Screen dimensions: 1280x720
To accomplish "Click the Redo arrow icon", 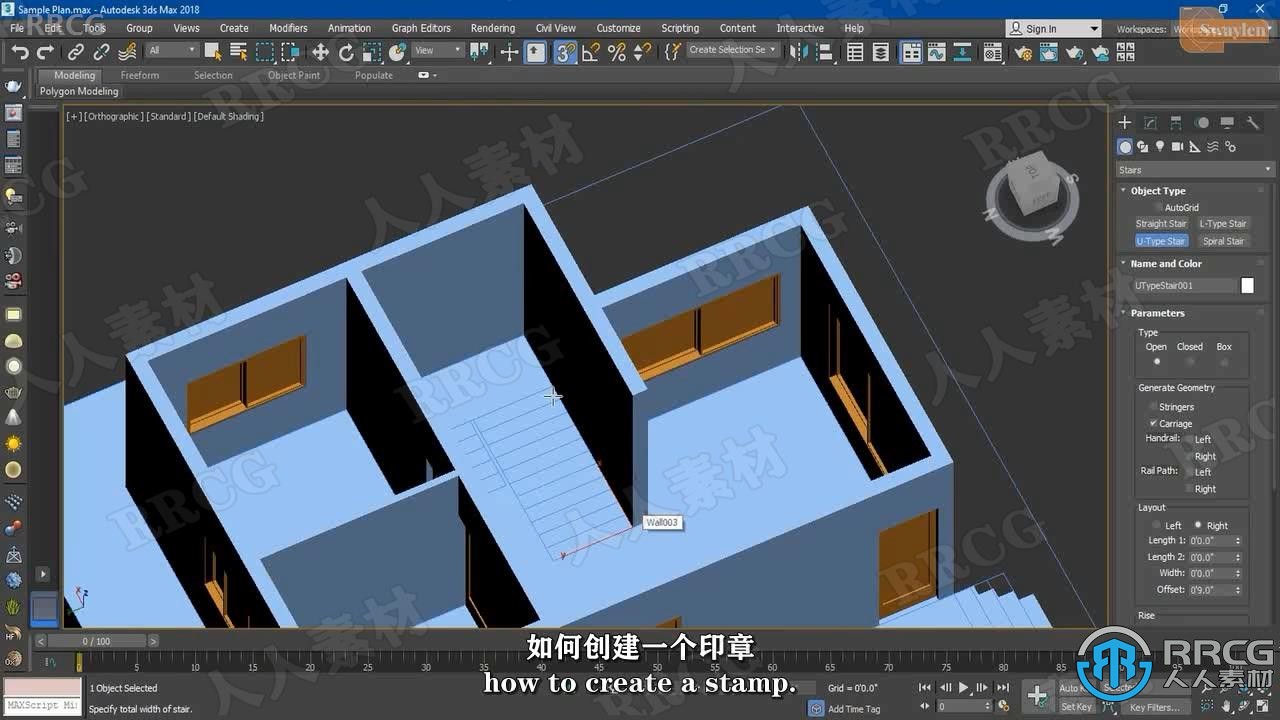I will [45, 52].
